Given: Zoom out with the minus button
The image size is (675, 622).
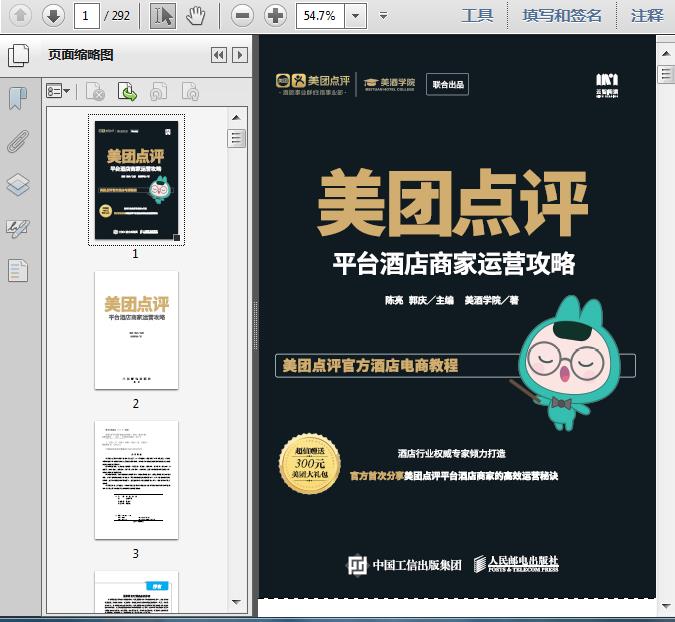Looking at the screenshot, I should pyautogui.click(x=242, y=16).
